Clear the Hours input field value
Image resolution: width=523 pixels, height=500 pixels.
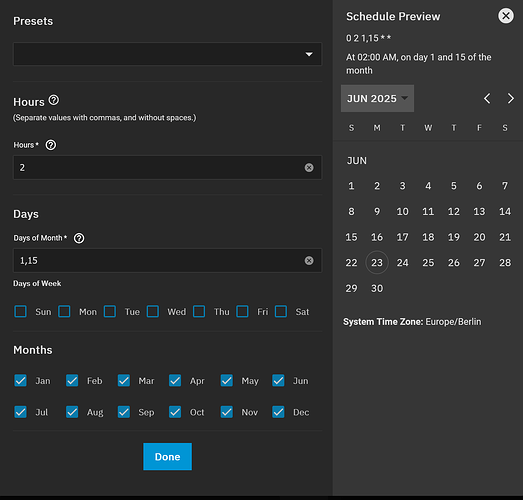pos(309,167)
